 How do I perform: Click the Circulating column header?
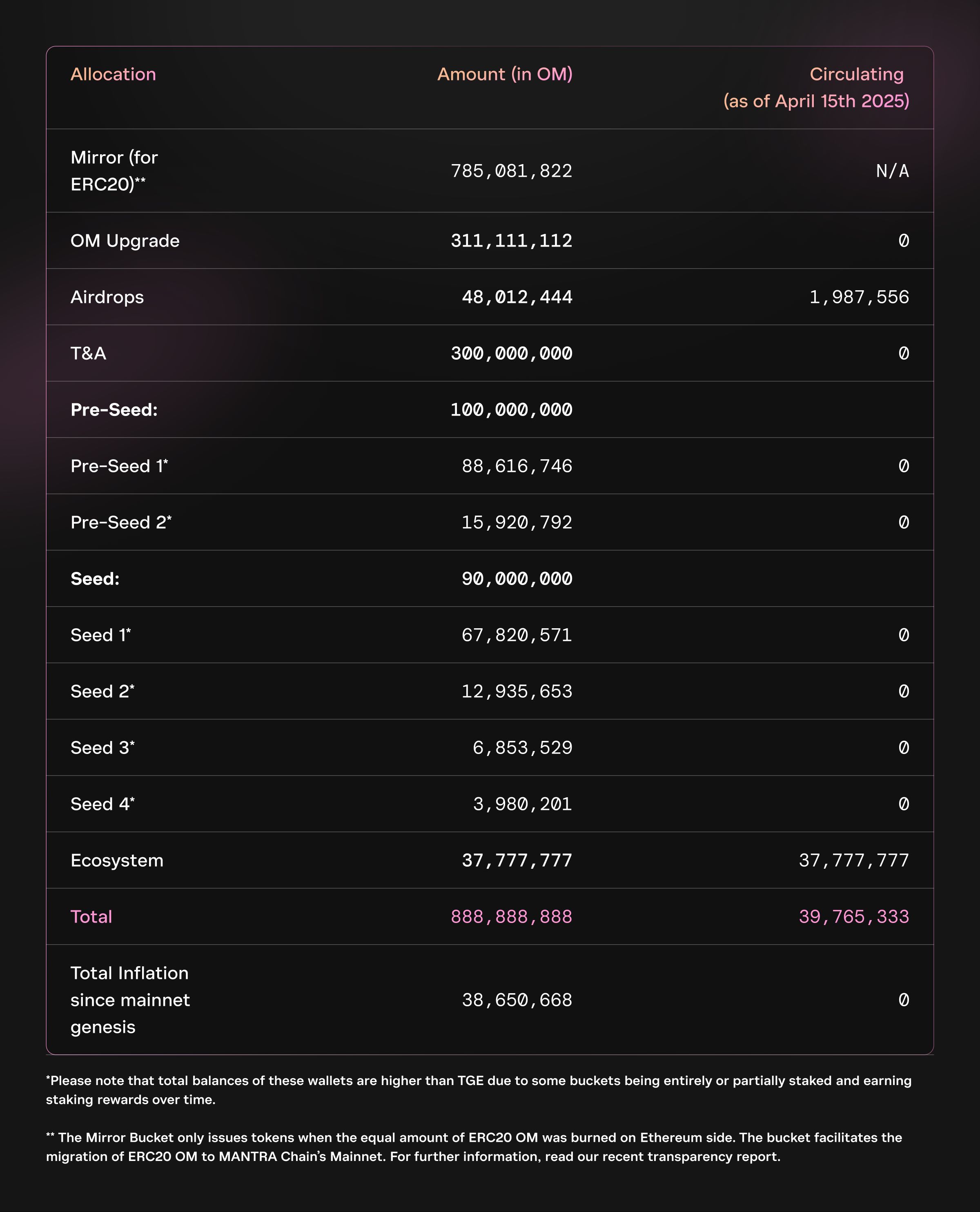pyautogui.click(x=856, y=74)
